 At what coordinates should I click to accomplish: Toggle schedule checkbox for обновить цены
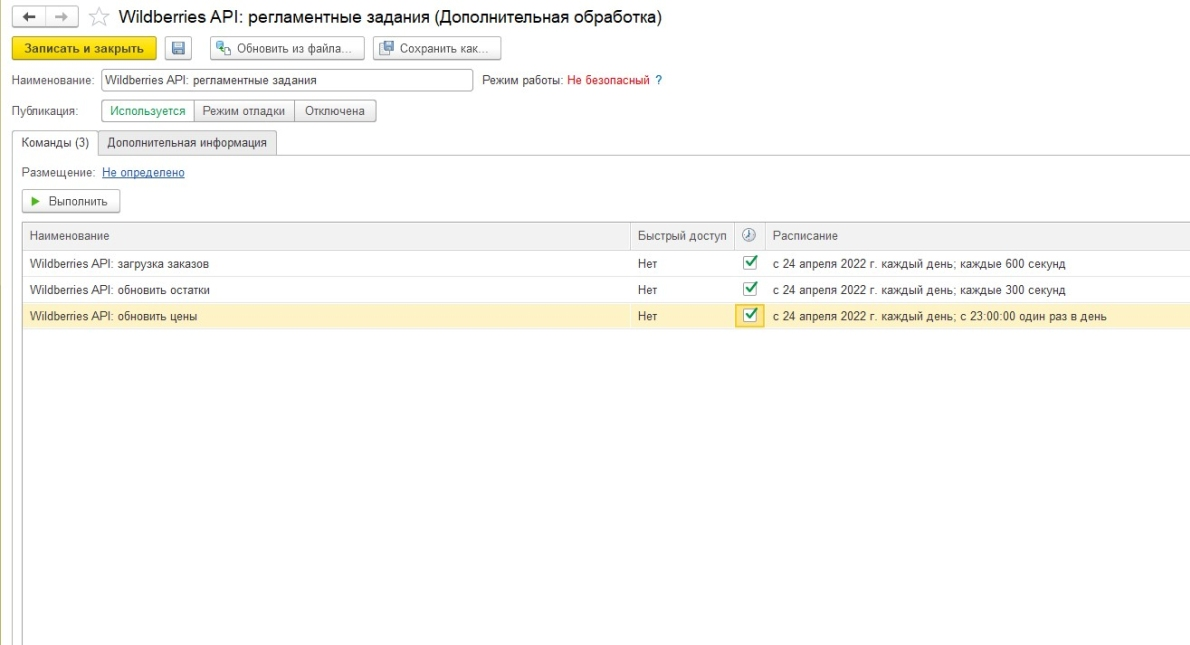[750, 315]
